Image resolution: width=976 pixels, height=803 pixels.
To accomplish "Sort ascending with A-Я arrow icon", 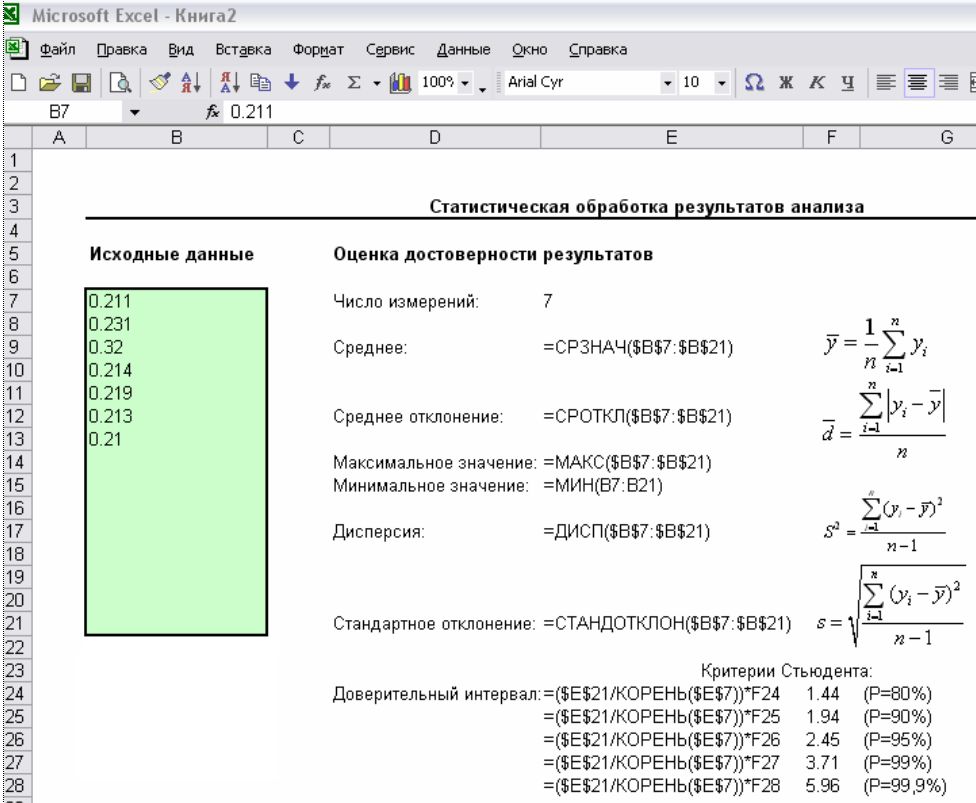I will pyautogui.click(x=191, y=82).
